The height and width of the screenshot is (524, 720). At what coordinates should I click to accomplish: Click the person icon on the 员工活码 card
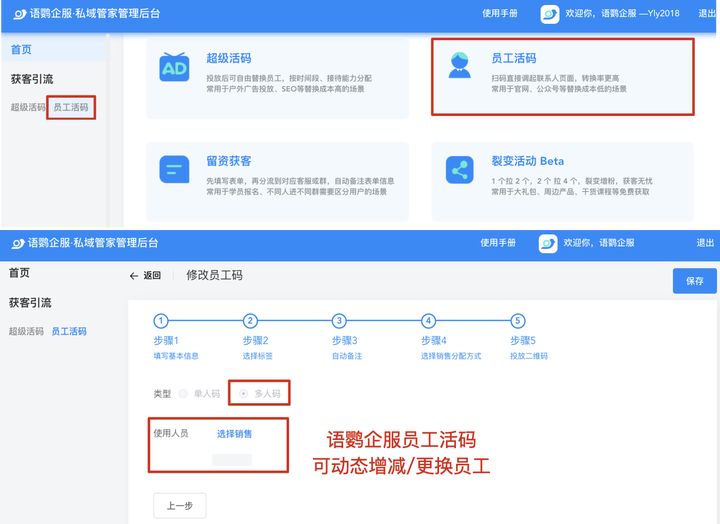coord(460,66)
